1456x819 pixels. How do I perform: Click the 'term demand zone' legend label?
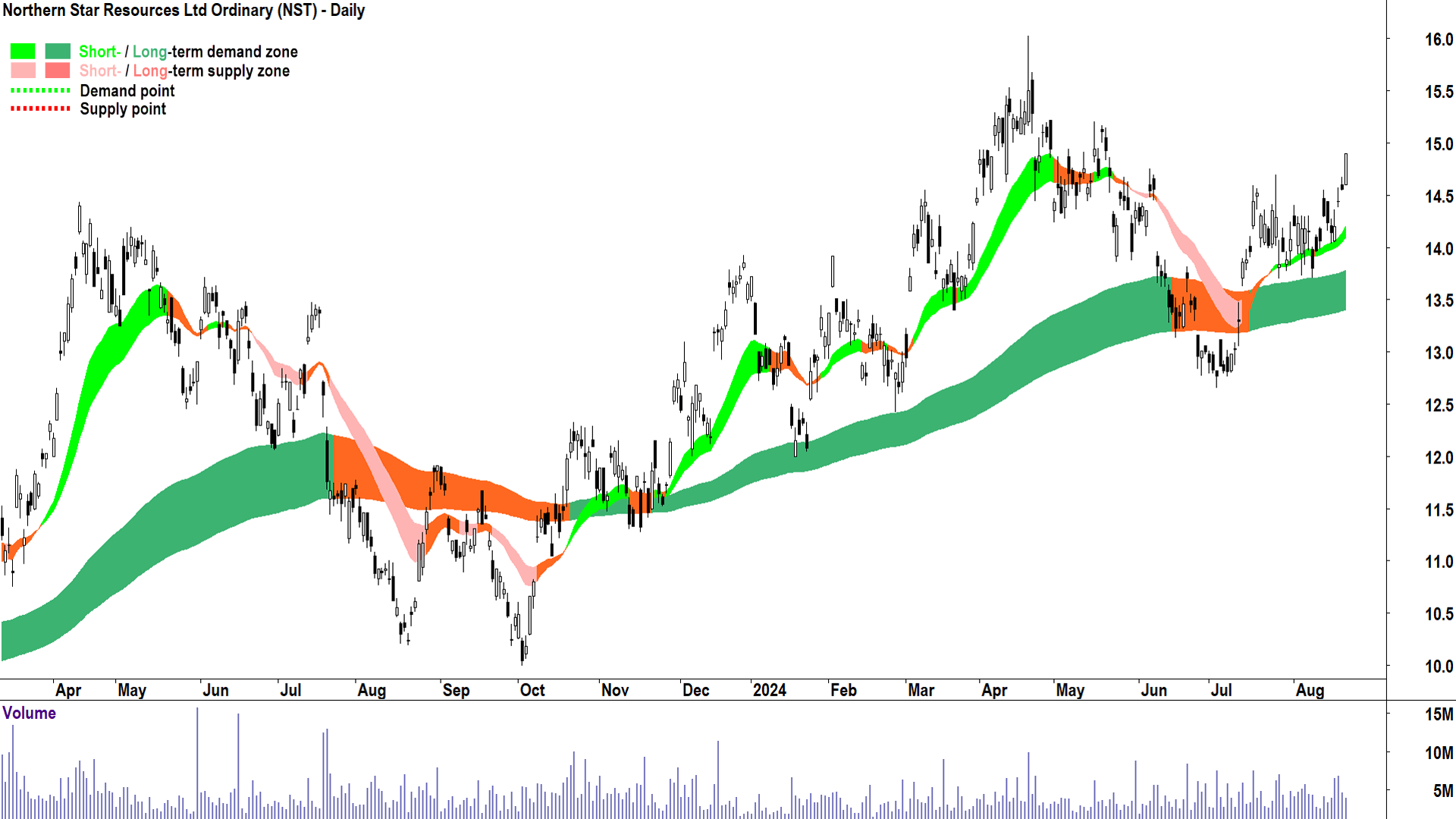234,52
